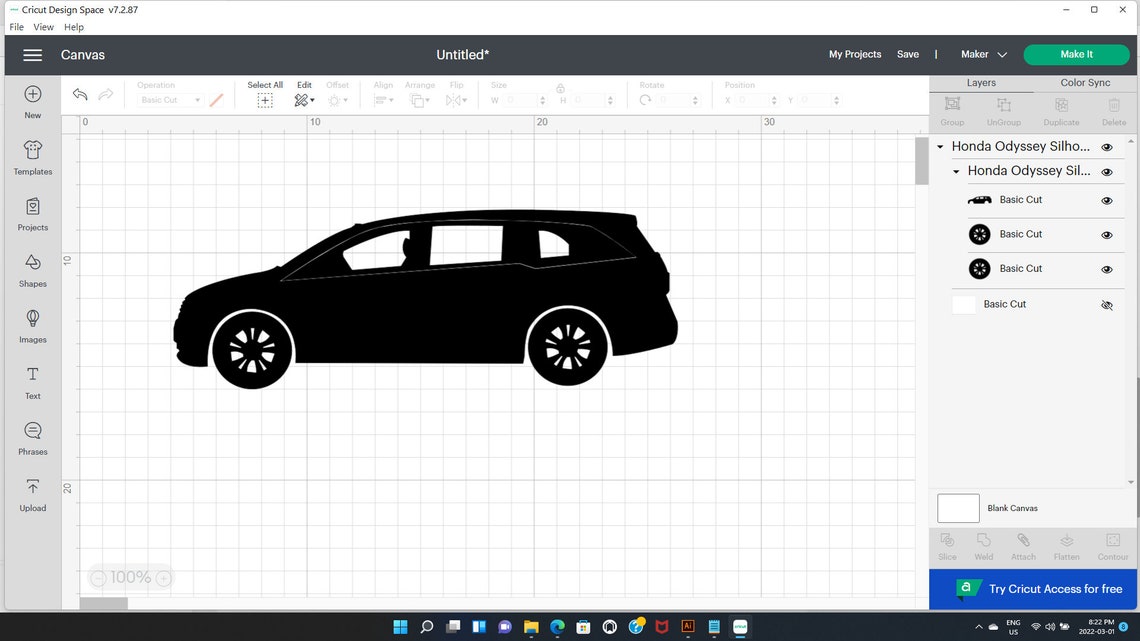Click the green Make It button

[x=1076, y=54]
